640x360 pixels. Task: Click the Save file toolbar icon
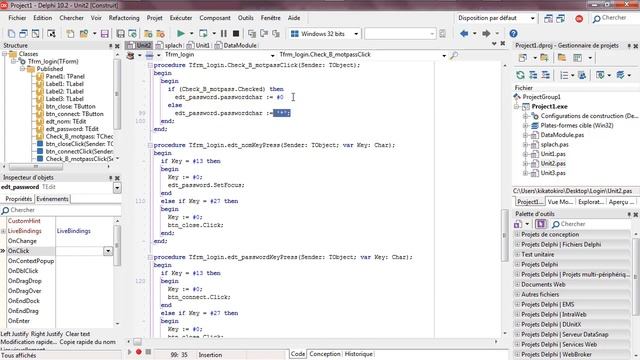click(x=104, y=33)
